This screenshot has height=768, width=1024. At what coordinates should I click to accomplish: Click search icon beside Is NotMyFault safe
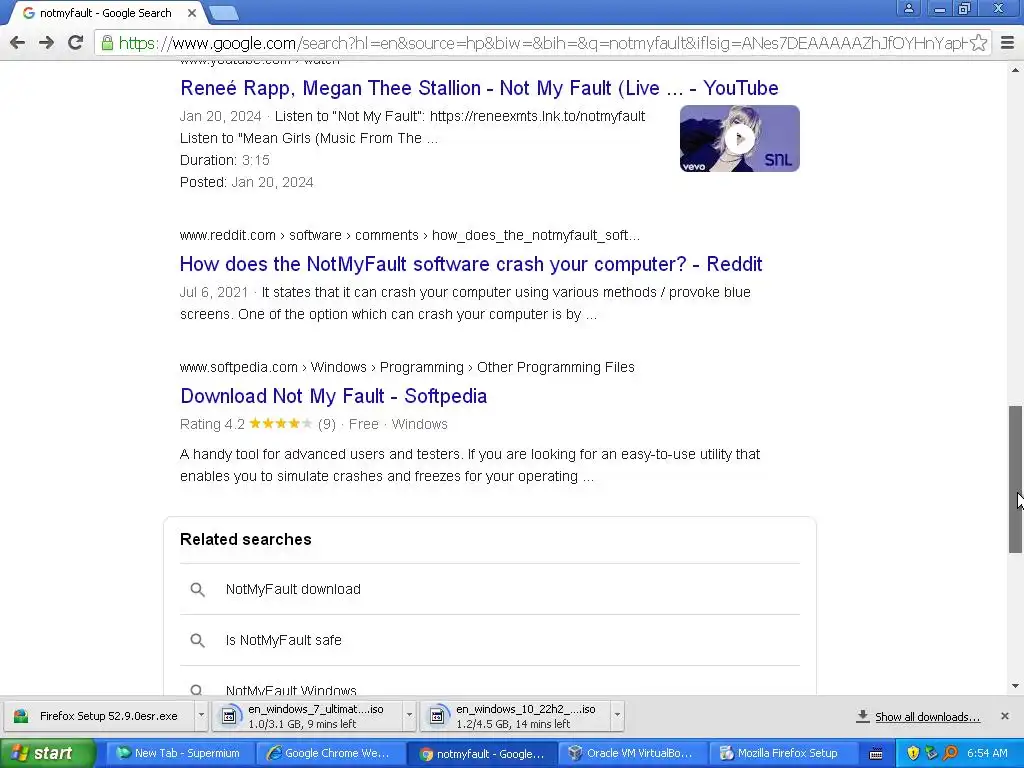[x=197, y=641]
